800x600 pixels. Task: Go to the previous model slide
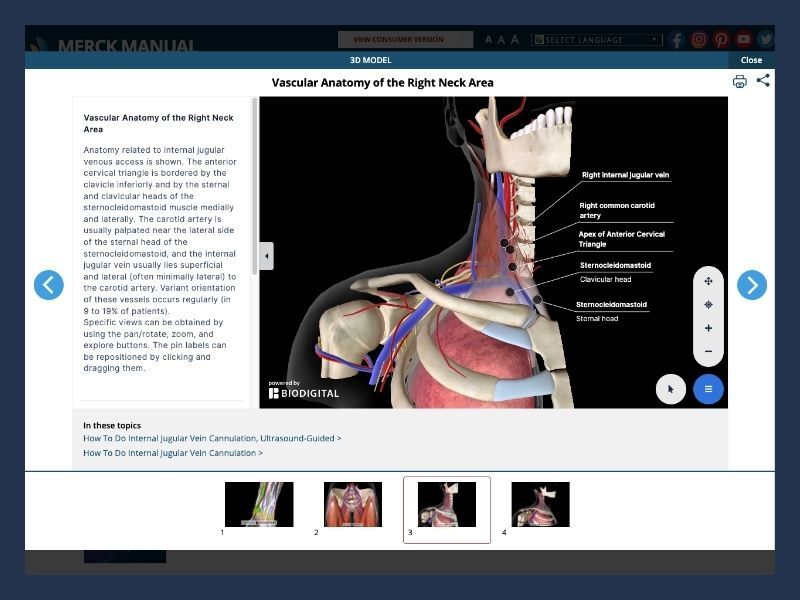click(48, 285)
